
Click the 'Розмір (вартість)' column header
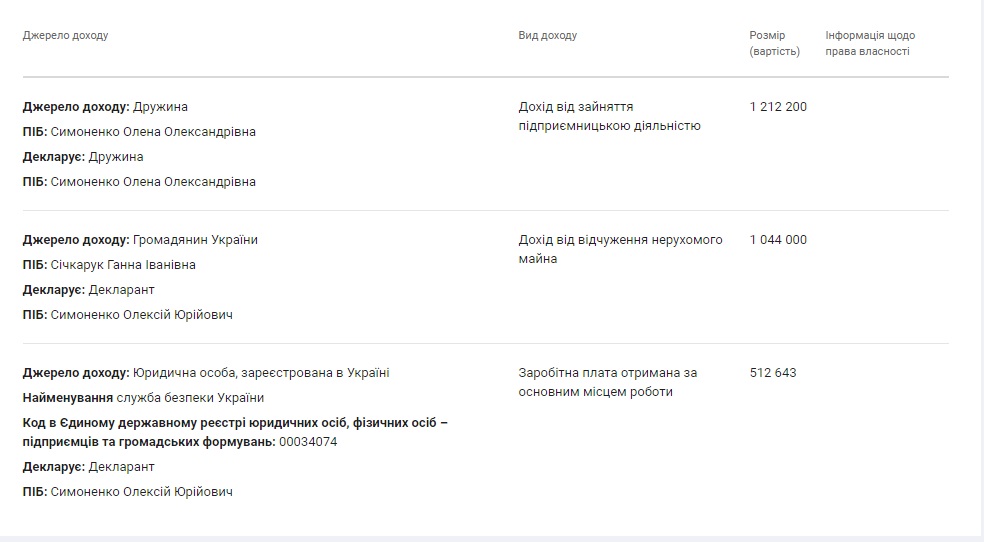pyautogui.click(x=774, y=43)
